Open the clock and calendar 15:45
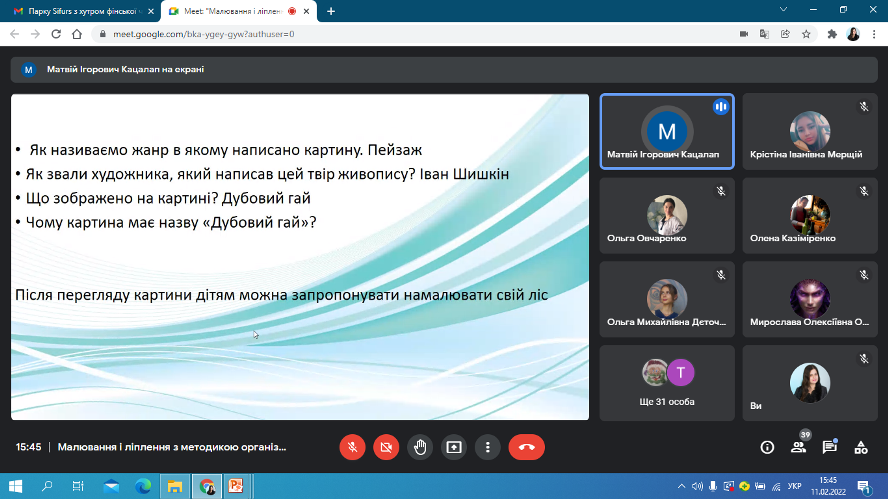 (x=828, y=486)
